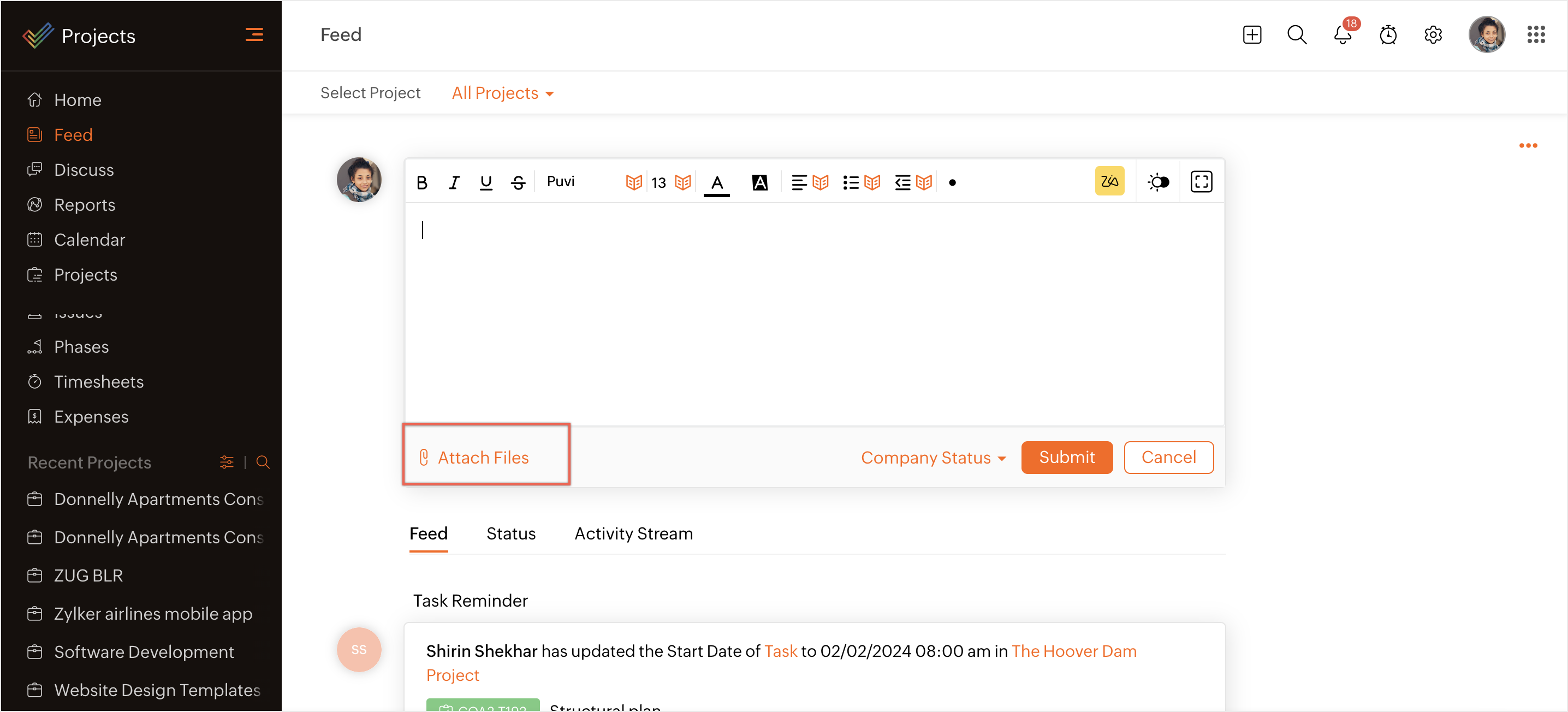The image size is (1568, 712).
Task: Expand the Company Status dropdown
Action: [x=933, y=458]
